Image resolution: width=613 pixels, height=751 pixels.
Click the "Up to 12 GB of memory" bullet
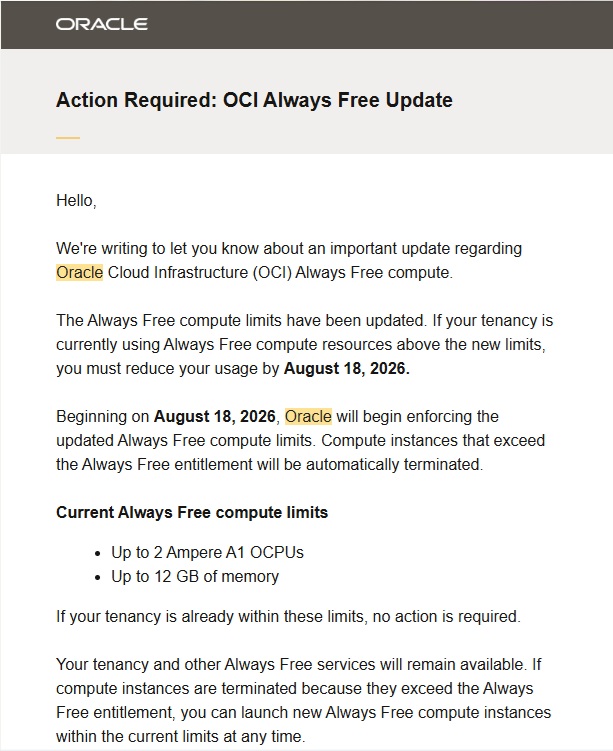195,576
